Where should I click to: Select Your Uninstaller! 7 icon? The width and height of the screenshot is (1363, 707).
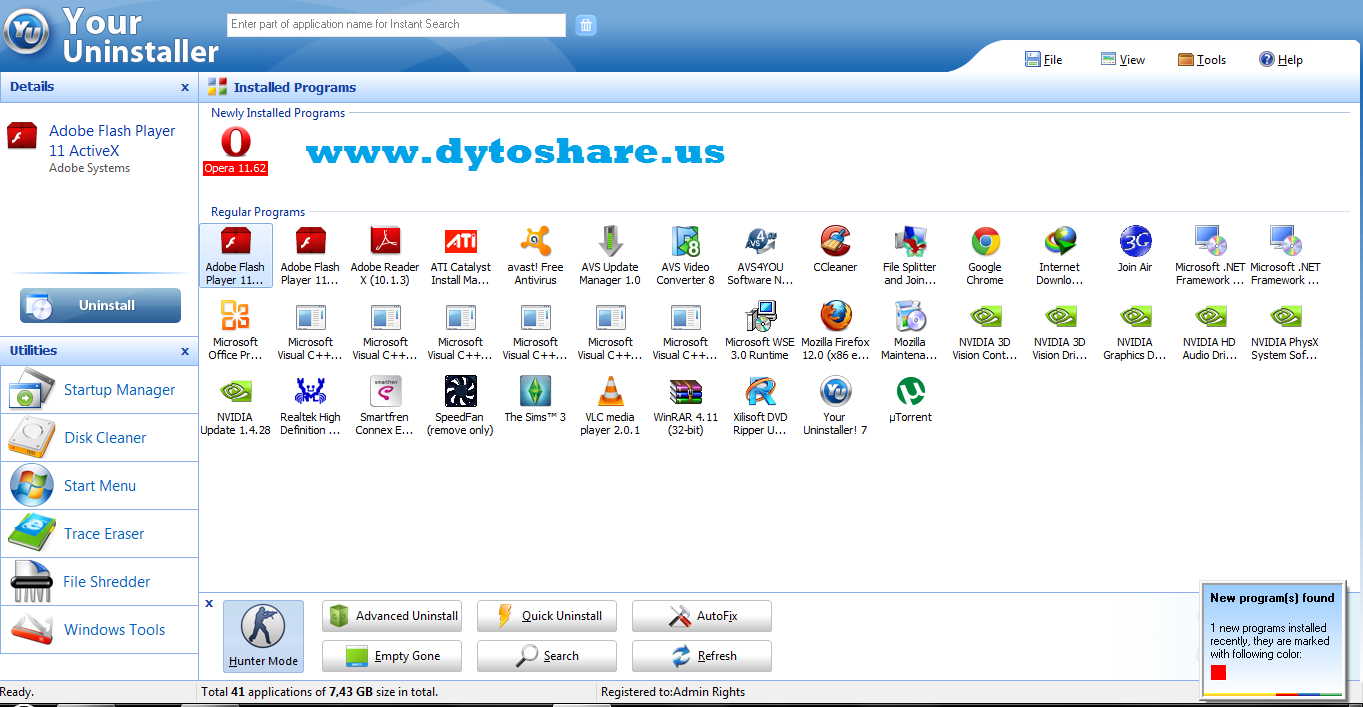pos(835,405)
